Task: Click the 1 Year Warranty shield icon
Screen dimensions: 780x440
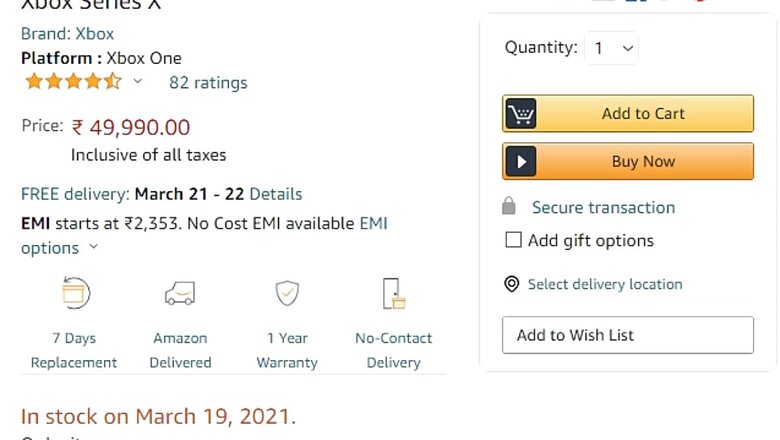Action: pyautogui.click(x=287, y=293)
